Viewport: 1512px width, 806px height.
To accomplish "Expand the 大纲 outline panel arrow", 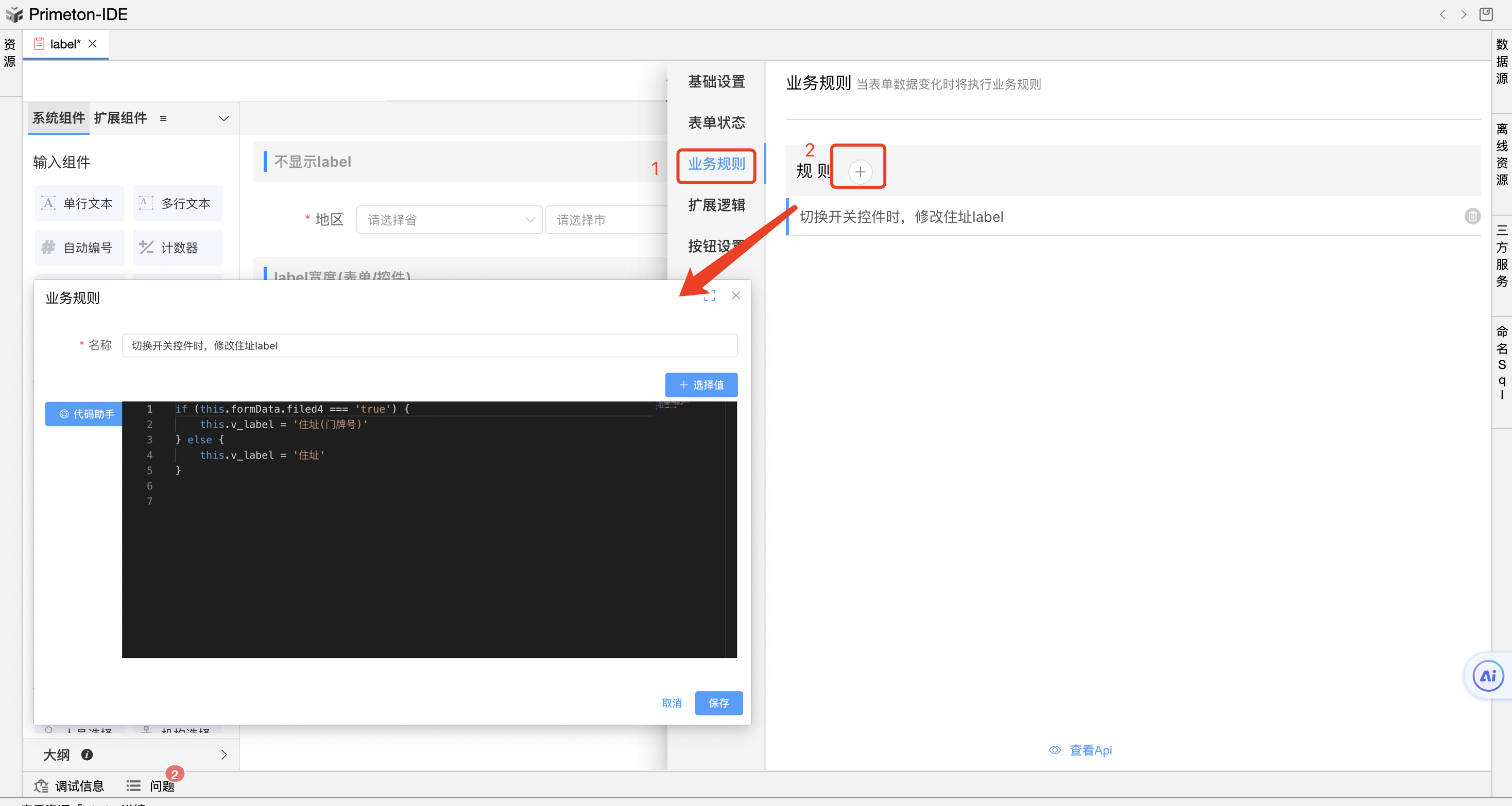I will [224, 755].
